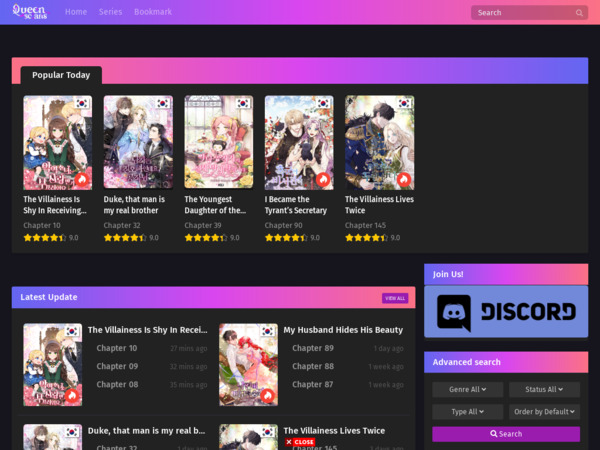
Task: Click the Queen Scans logo
Action: coord(30,11)
